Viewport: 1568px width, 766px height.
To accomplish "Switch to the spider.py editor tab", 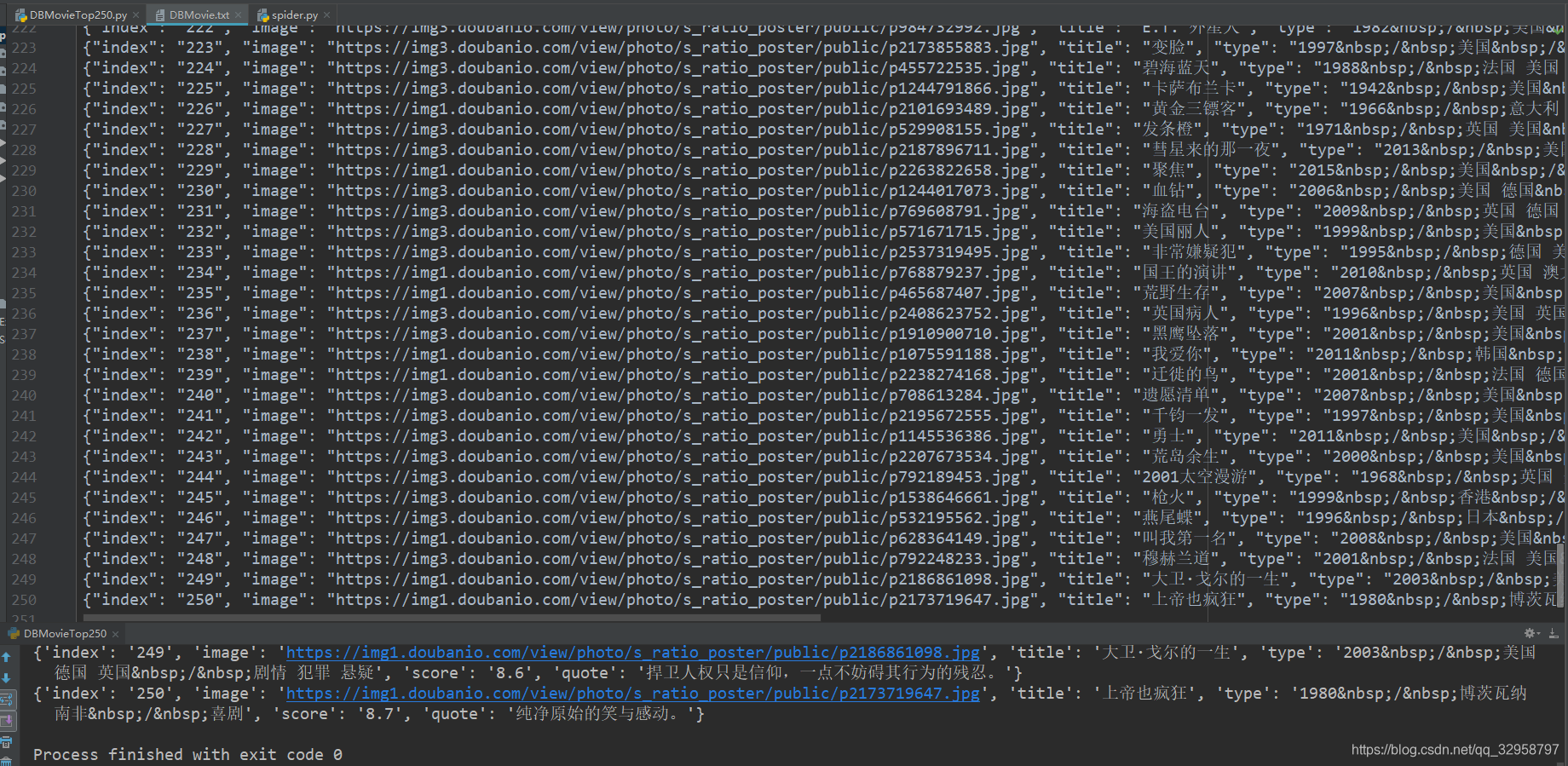I will (x=294, y=14).
